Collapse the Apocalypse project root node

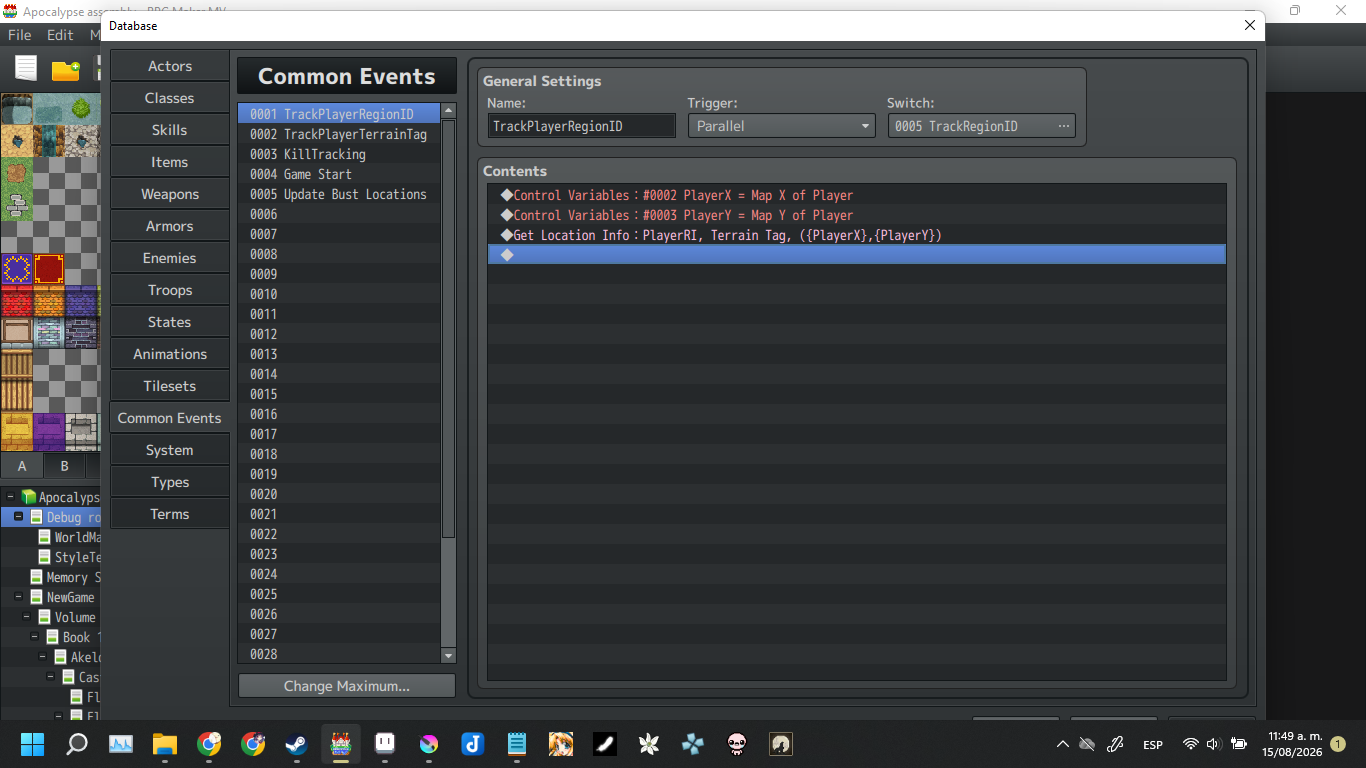pos(11,497)
